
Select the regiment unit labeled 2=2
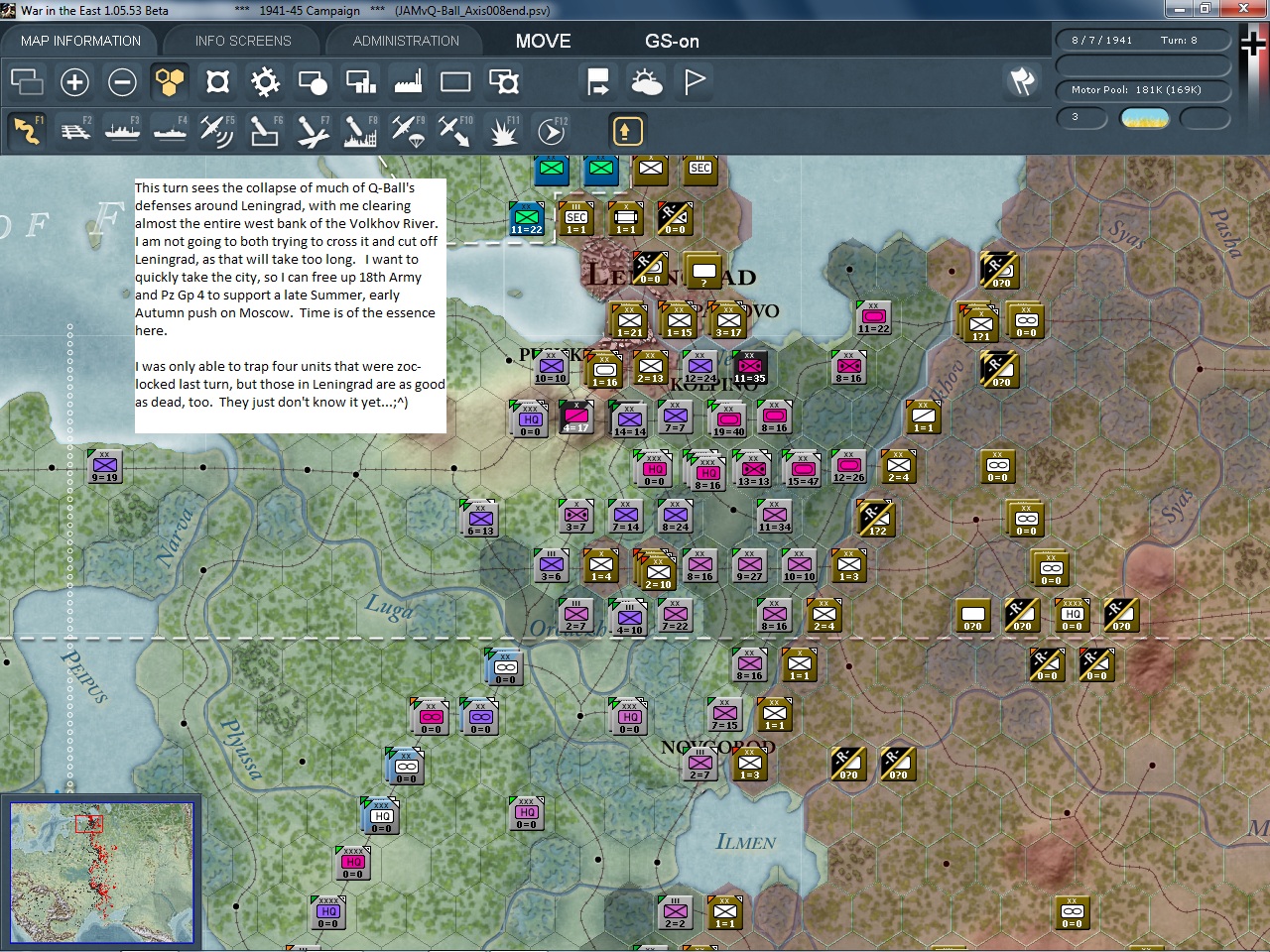tap(676, 912)
